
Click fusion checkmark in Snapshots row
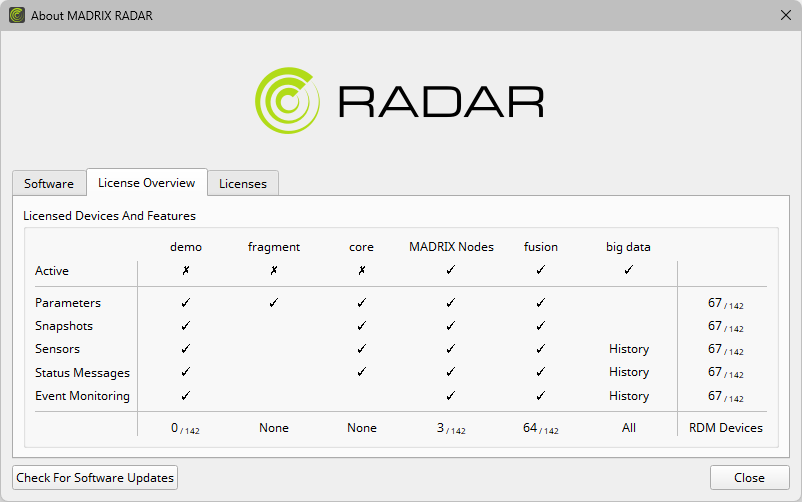(x=541, y=325)
